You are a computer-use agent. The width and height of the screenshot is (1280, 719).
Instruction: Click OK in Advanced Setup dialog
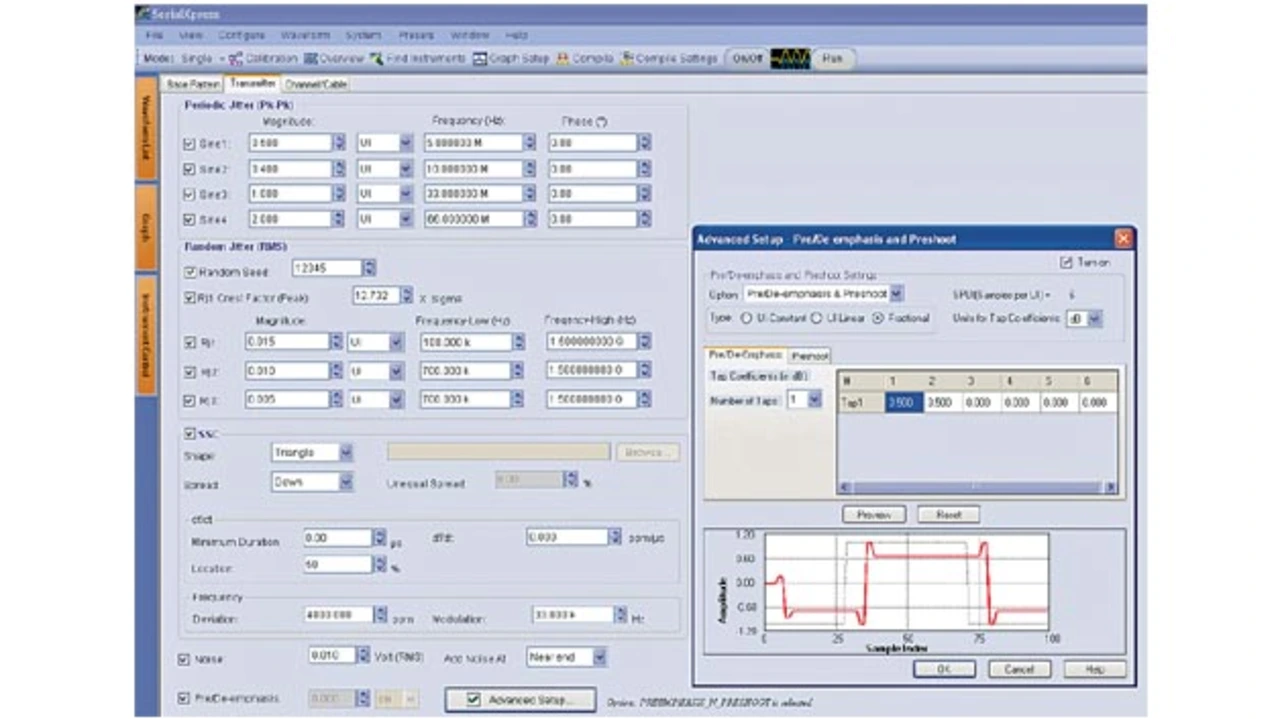[x=944, y=669]
